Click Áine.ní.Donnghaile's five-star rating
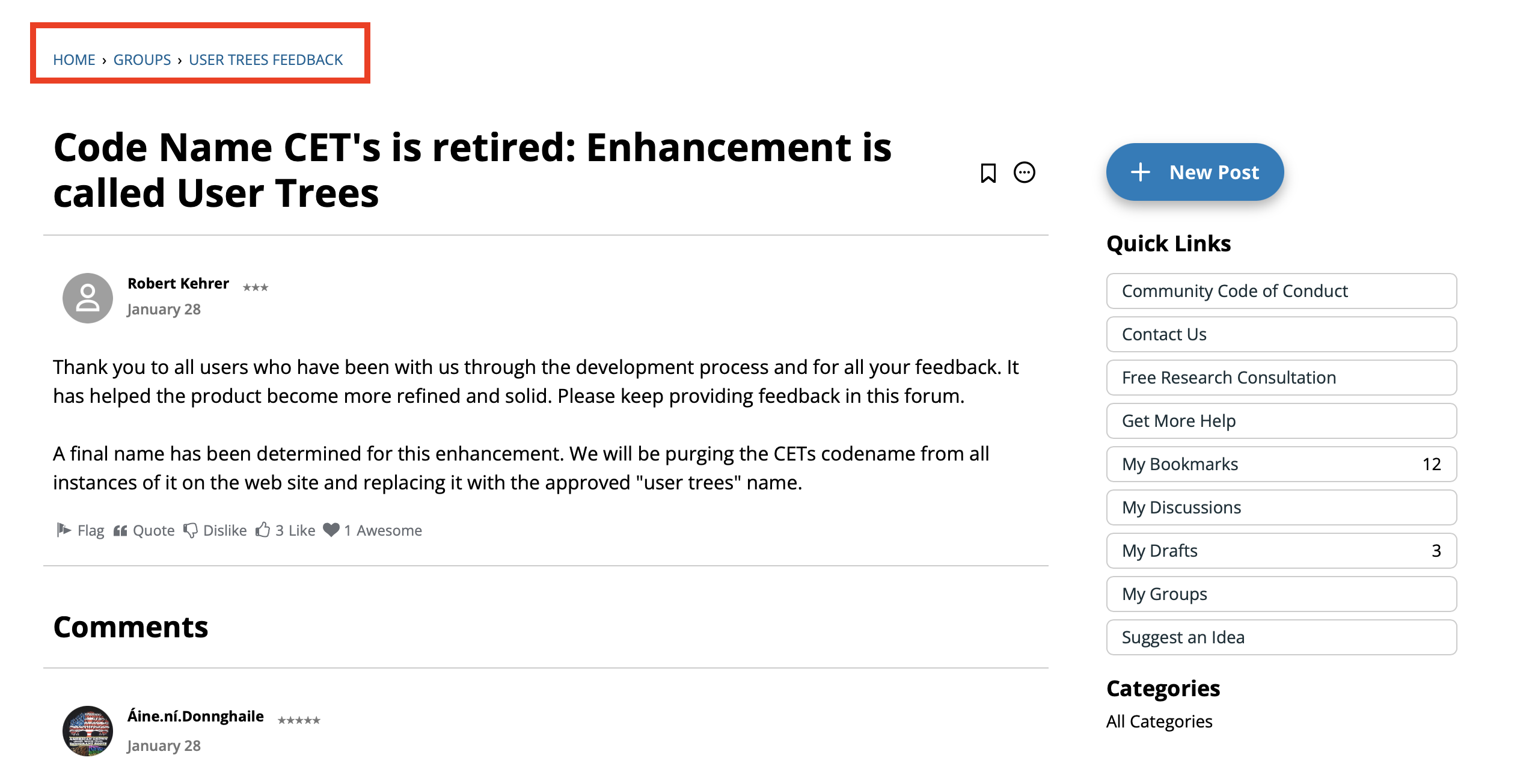The height and width of the screenshot is (784, 1532). pos(299,719)
